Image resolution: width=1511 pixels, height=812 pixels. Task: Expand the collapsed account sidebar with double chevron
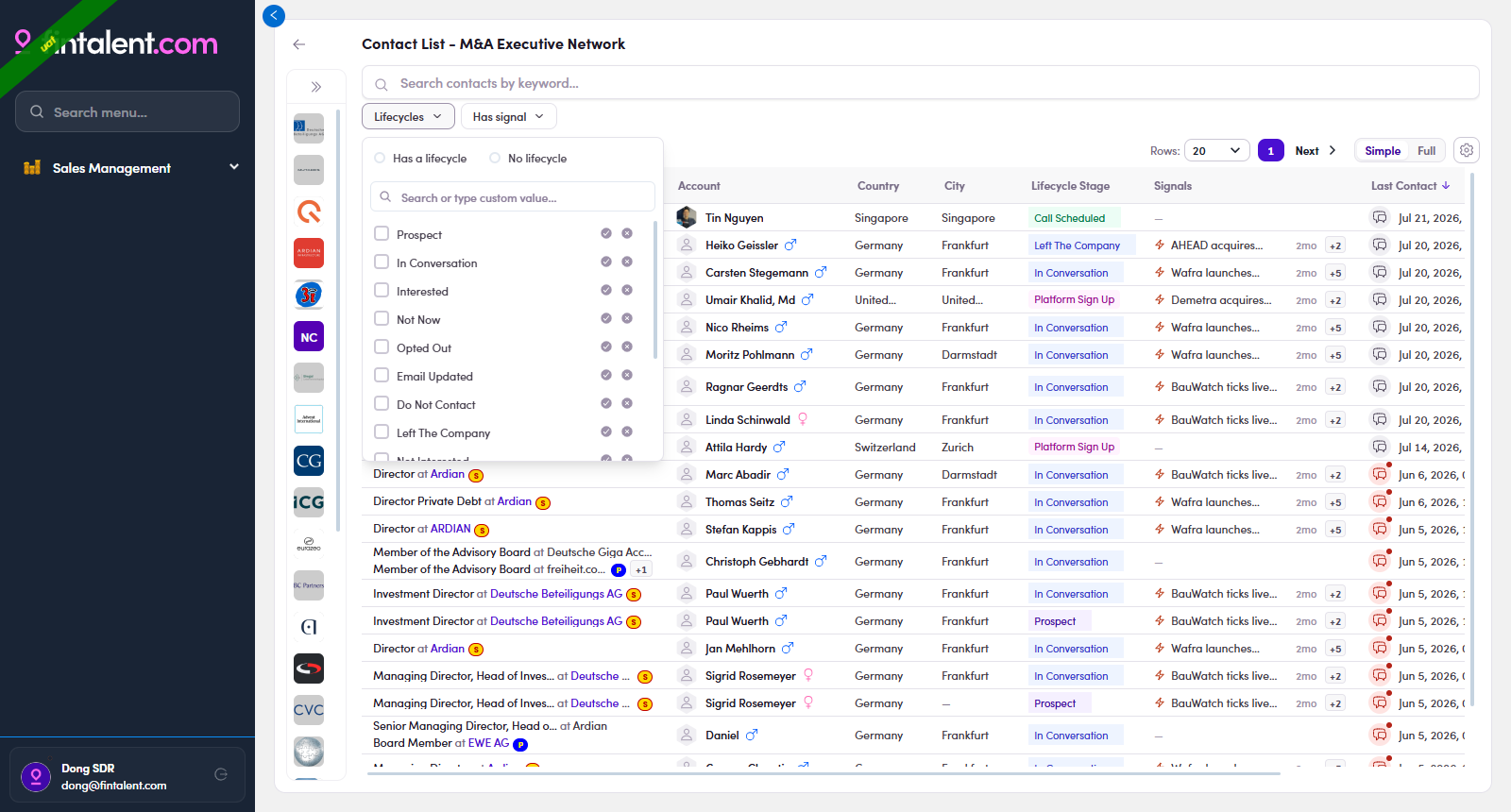[316, 87]
